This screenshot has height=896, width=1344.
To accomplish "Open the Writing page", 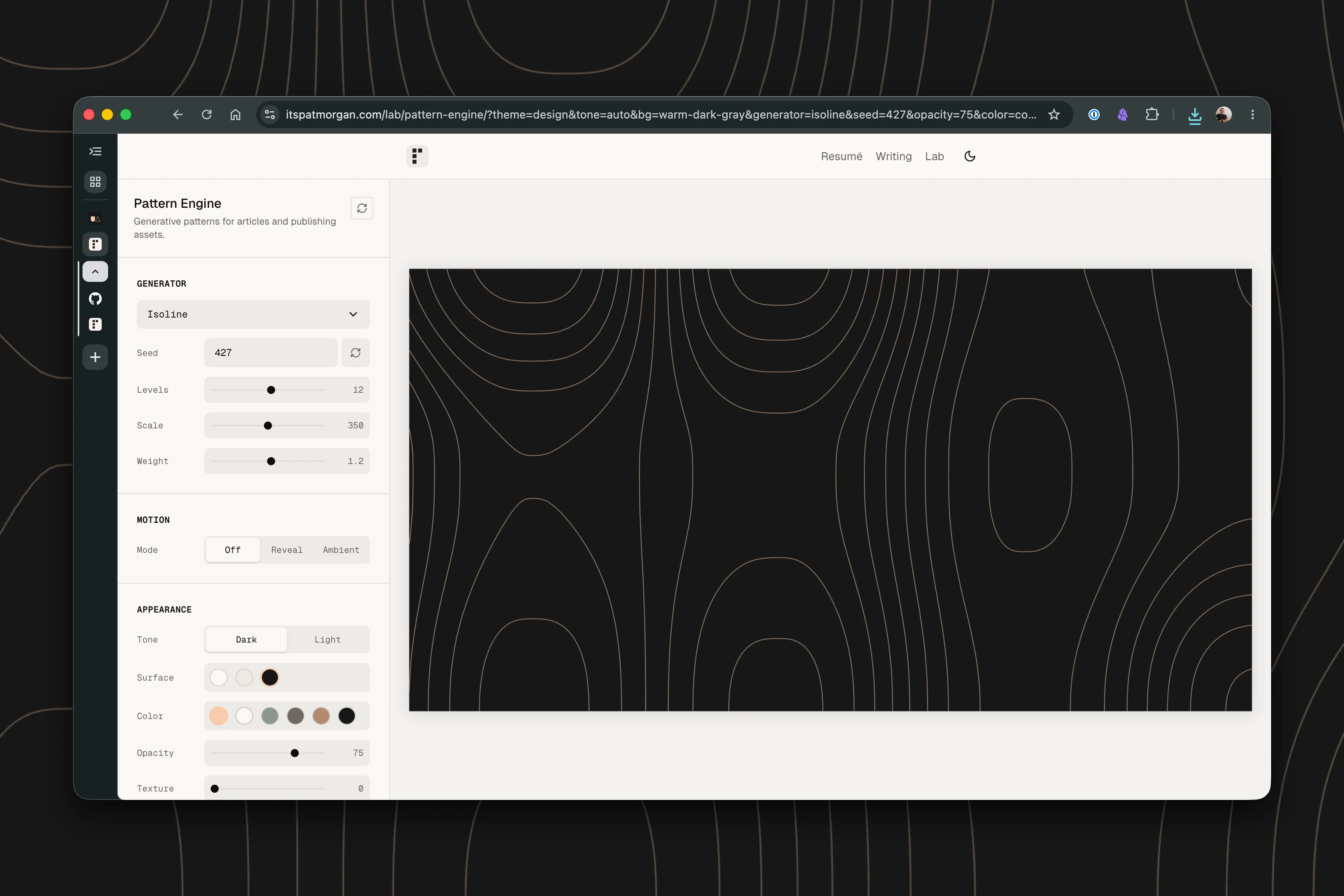I will (x=894, y=157).
